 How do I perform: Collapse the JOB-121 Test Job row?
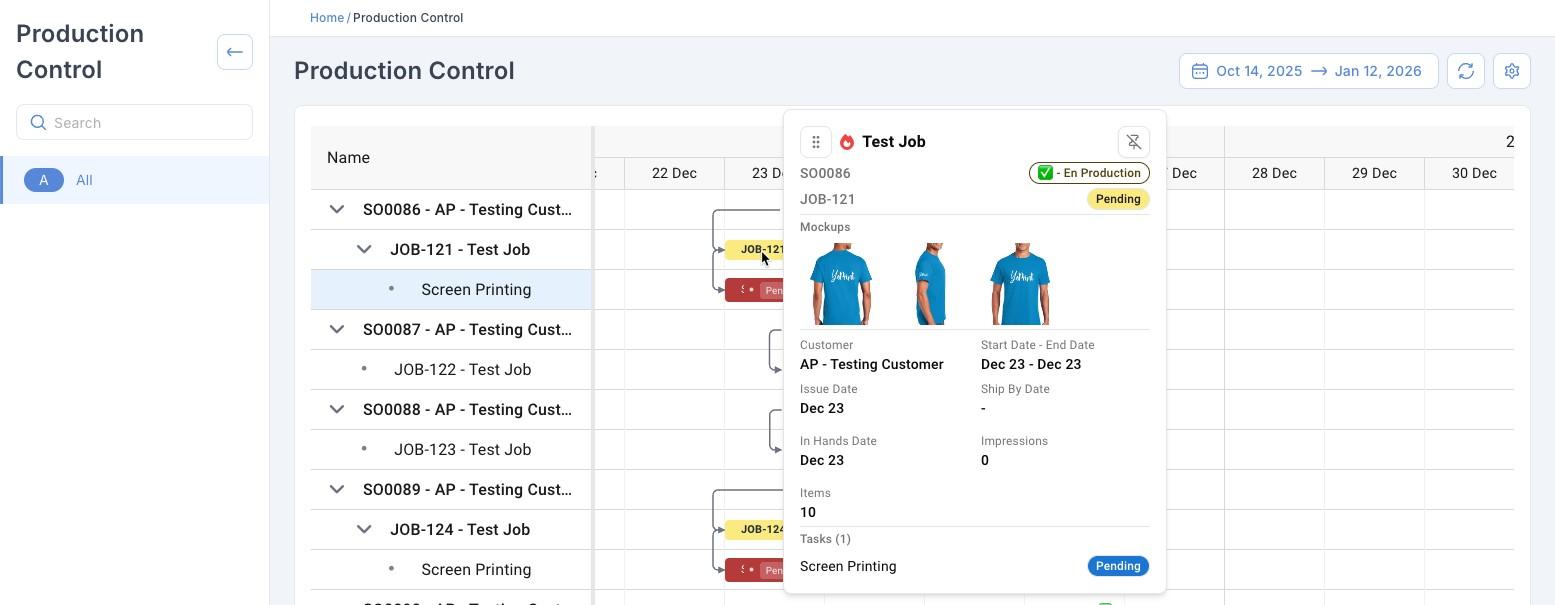click(364, 249)
